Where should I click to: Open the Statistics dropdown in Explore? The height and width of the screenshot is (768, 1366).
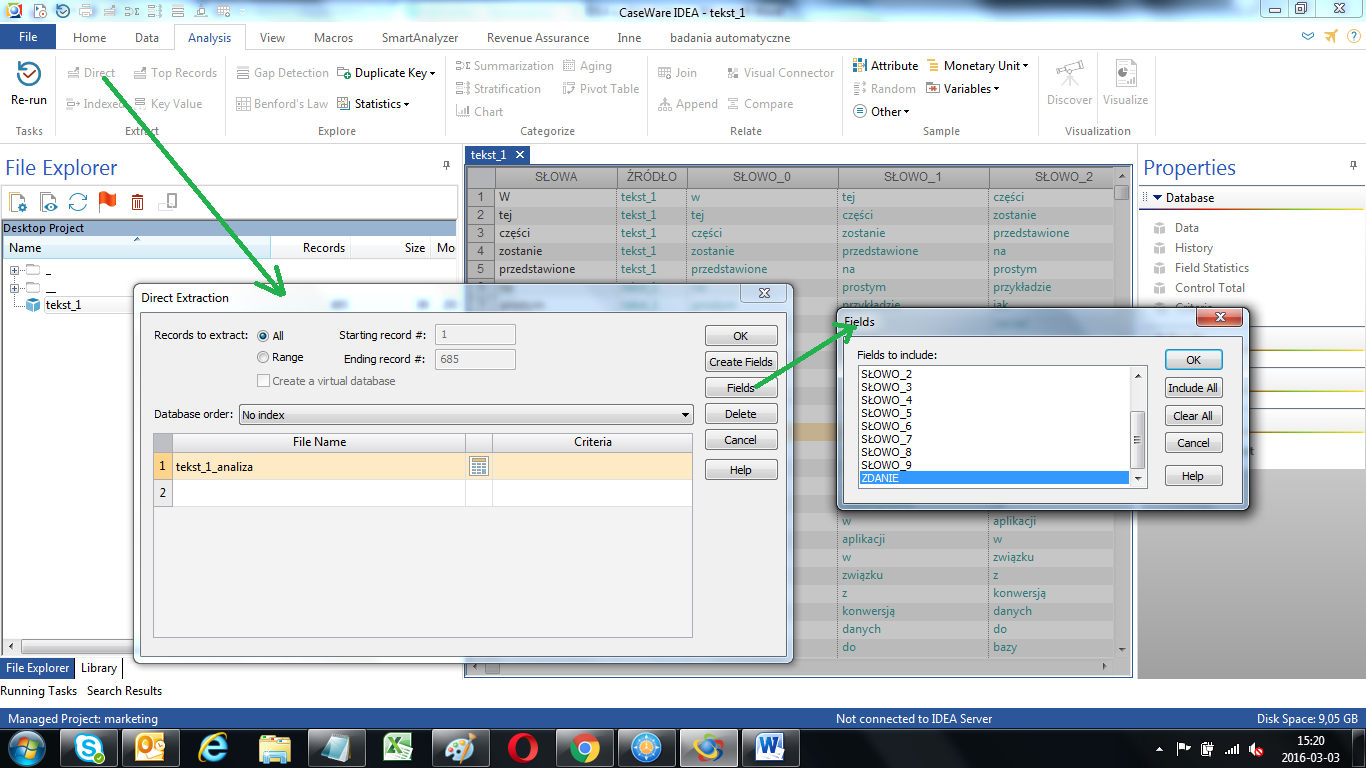coord(374,104)
